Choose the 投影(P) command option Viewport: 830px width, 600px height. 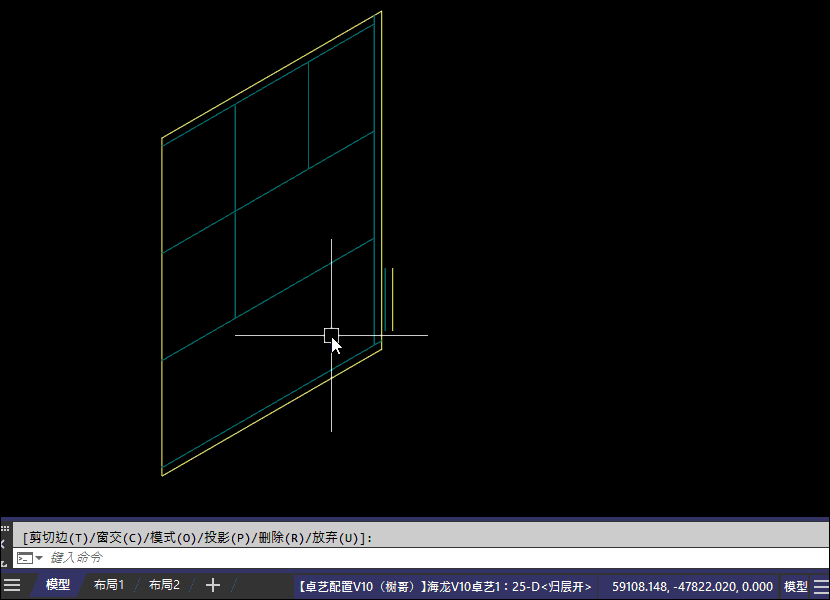pos(225,538)
